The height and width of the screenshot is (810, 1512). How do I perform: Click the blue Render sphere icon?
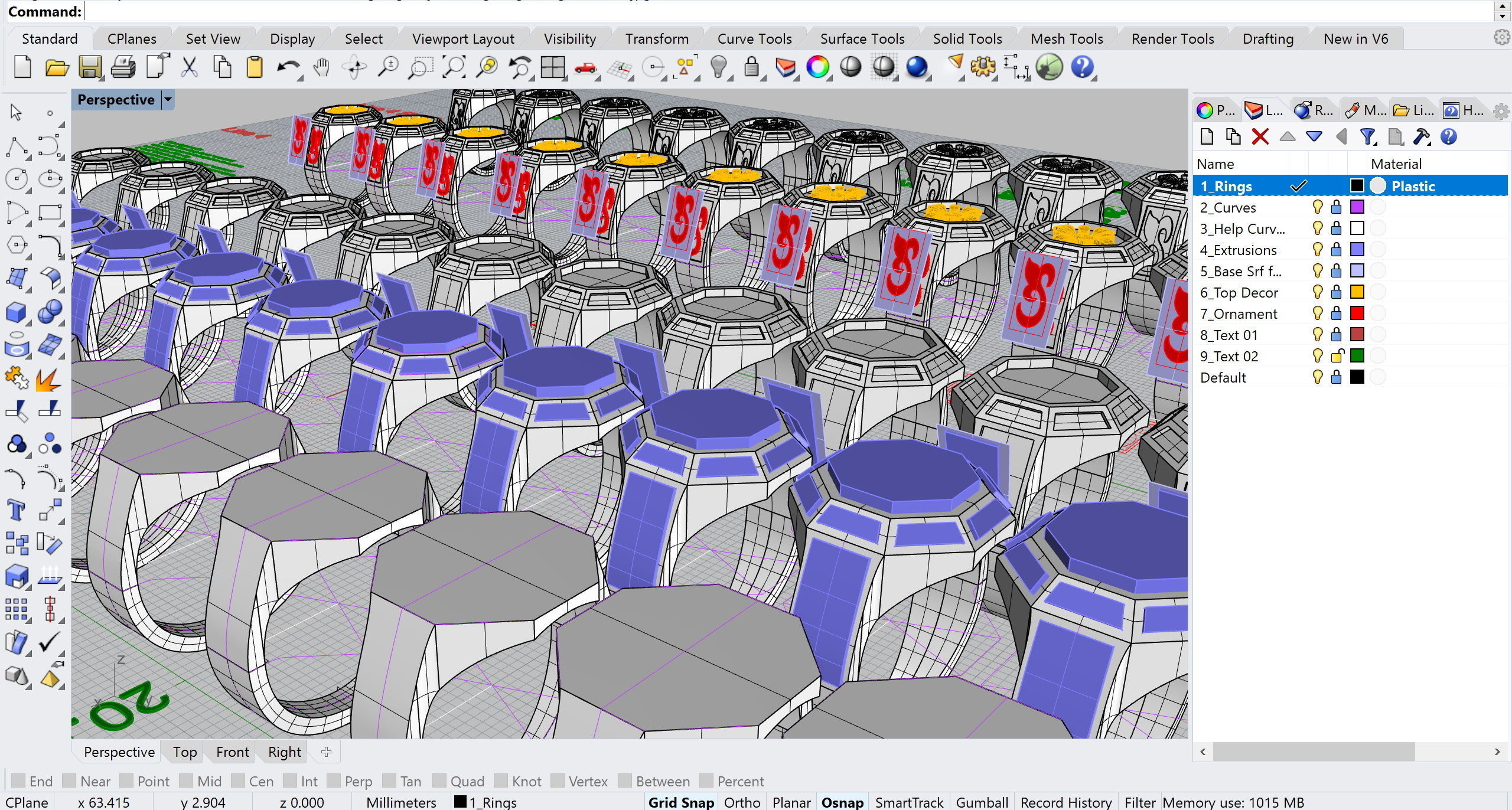point(917,67)
